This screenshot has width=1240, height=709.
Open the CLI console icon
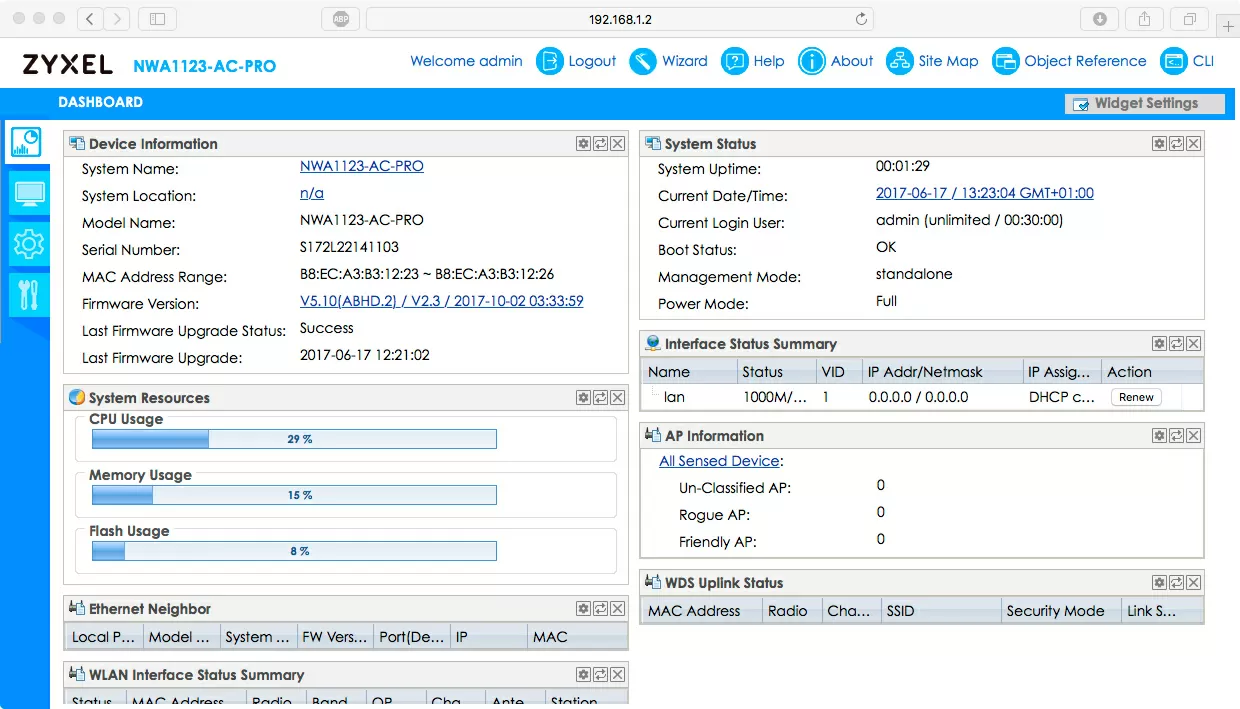point(1174,61)
